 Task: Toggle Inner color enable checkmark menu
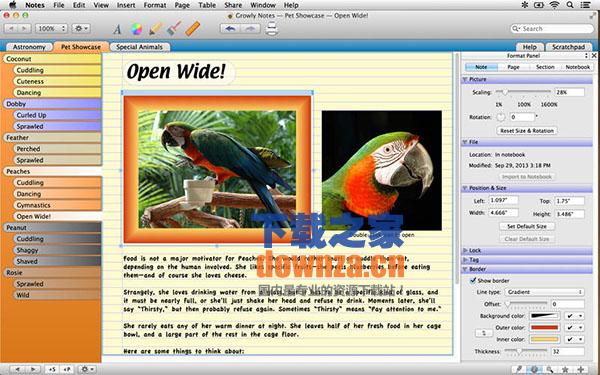(575, 339)
